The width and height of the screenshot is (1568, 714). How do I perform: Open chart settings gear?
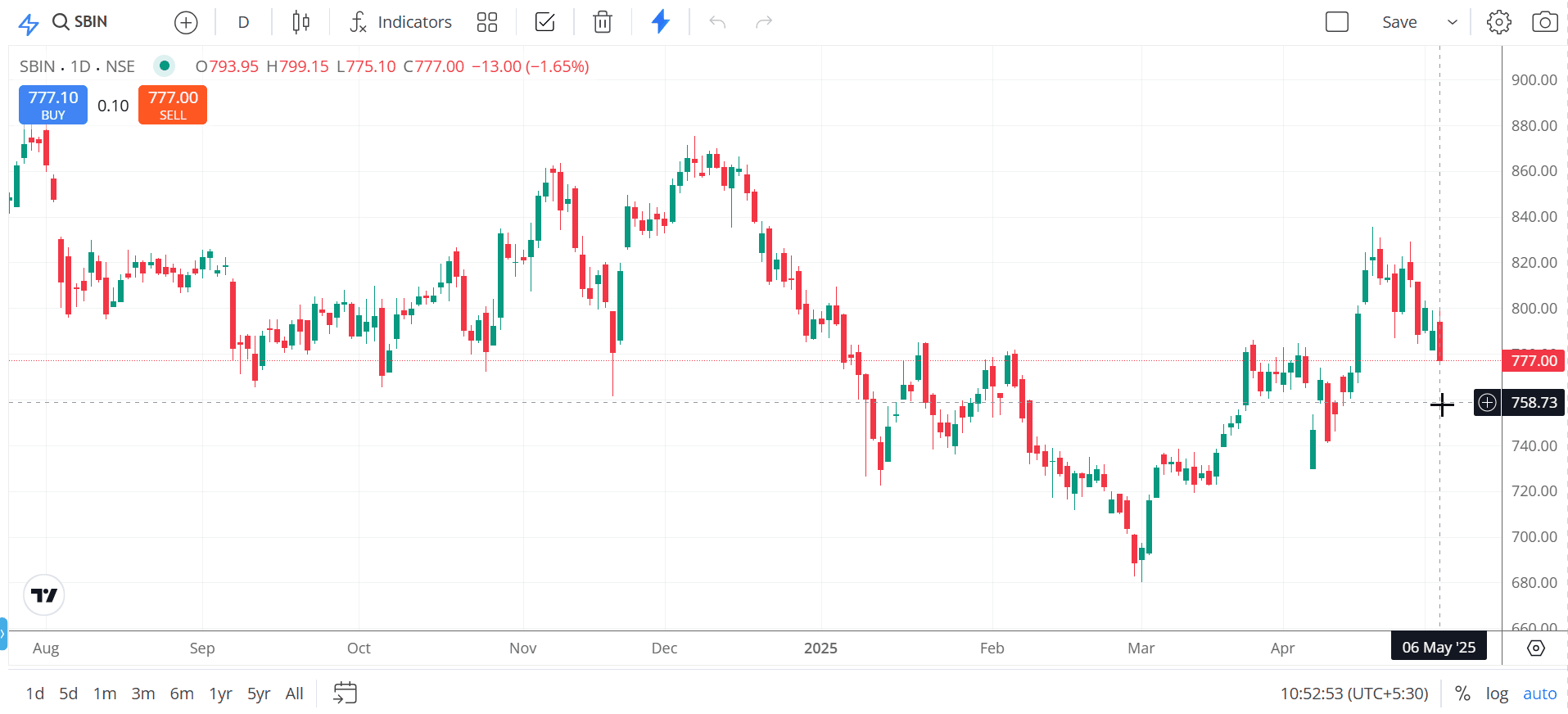pyautogui.click(x=1499, y=23)
